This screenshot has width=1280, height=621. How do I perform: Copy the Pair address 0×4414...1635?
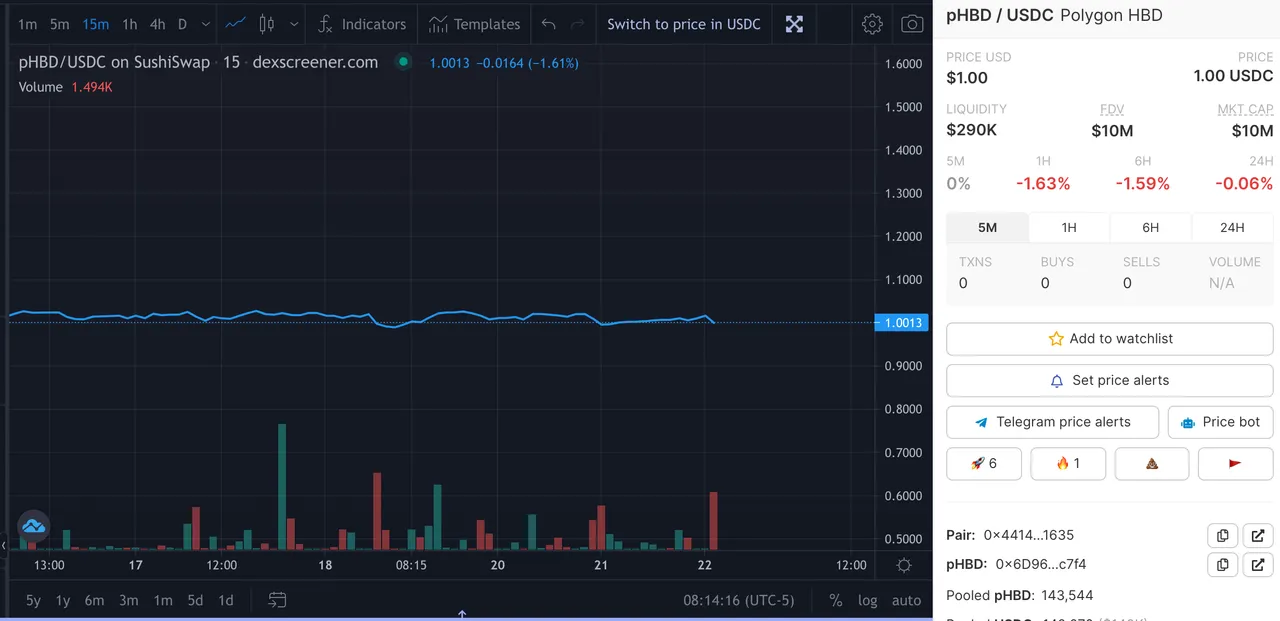pyautogui.click(x=1222, y=535)
